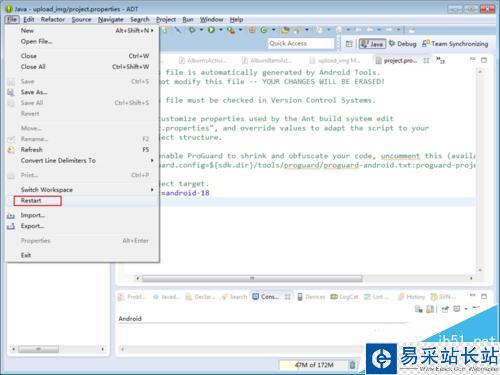This screenshot has width=500, height=375.
Task: Click the new Java package icon in the toolbar
Action: coord(252,30)
